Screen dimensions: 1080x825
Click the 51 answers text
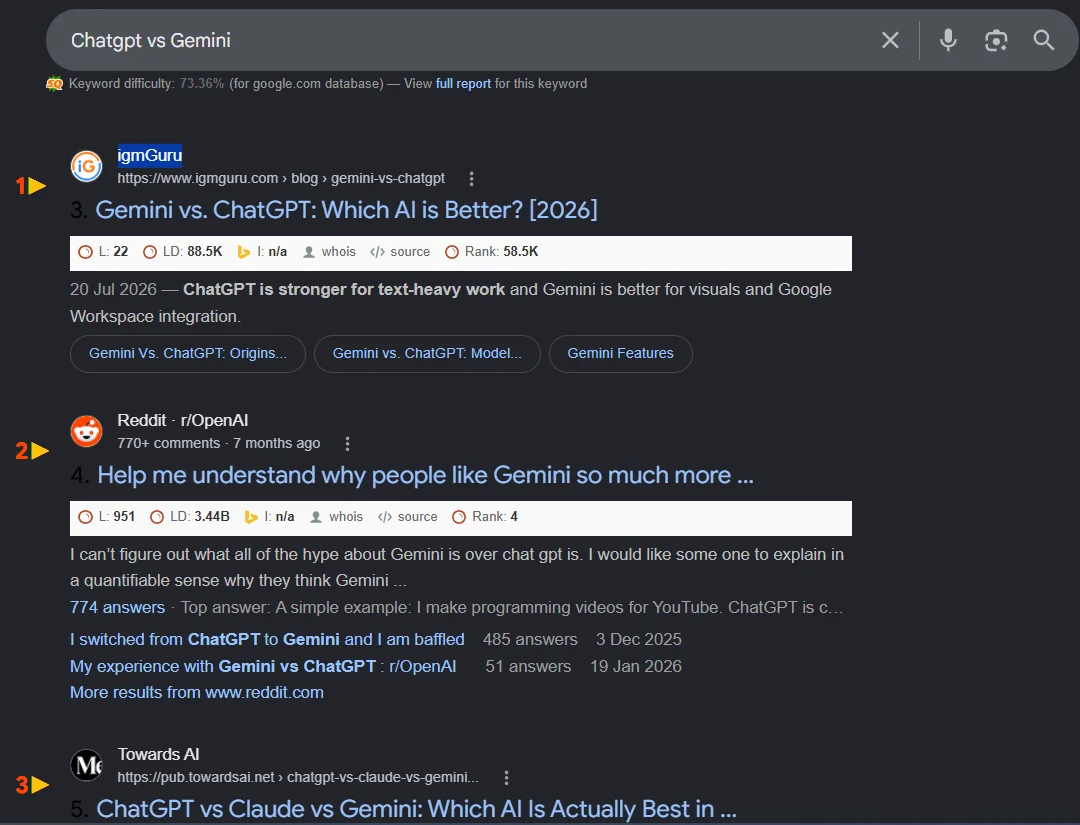coord(528,667)
